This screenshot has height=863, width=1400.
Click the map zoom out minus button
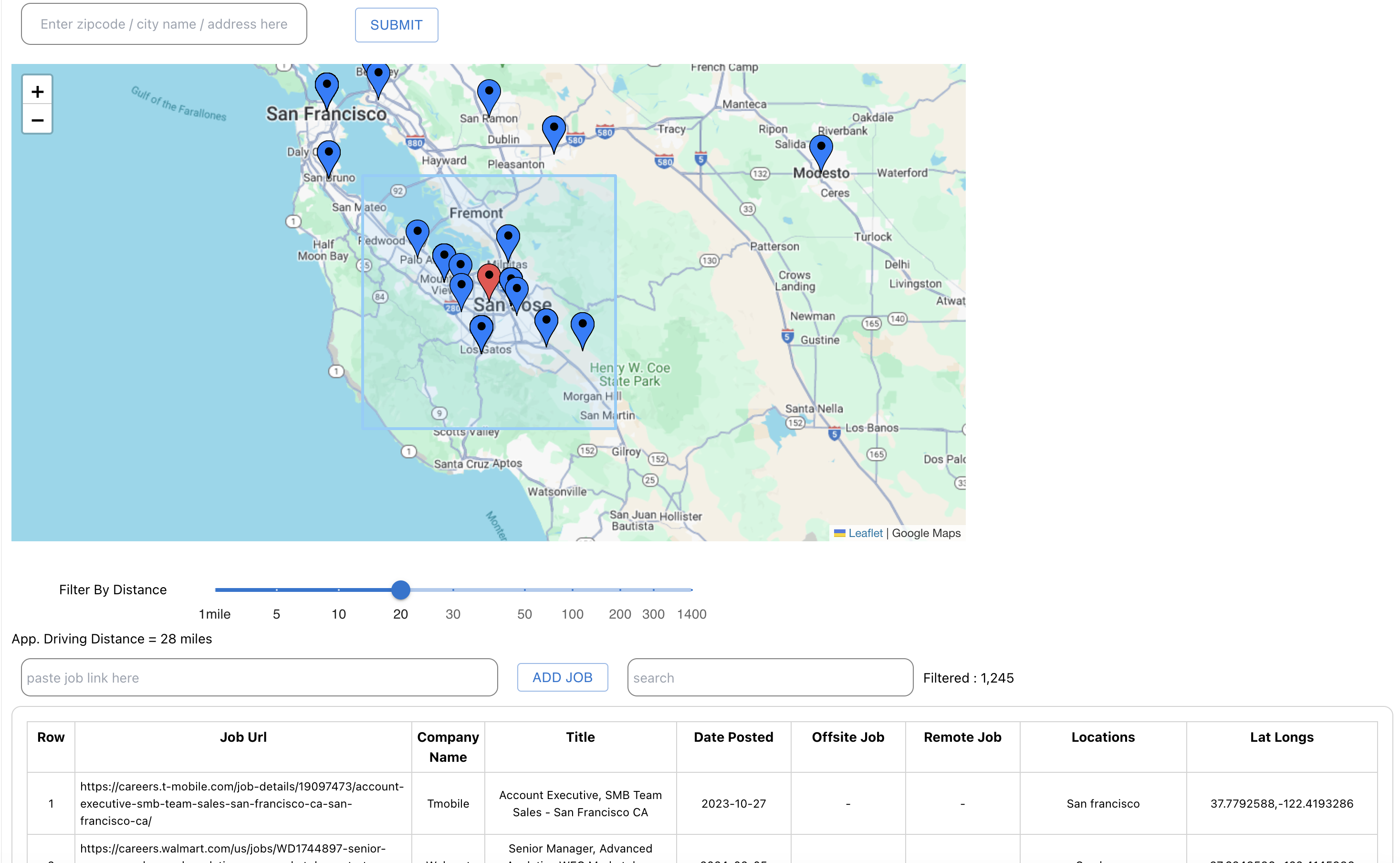click(x=37, y=120)
